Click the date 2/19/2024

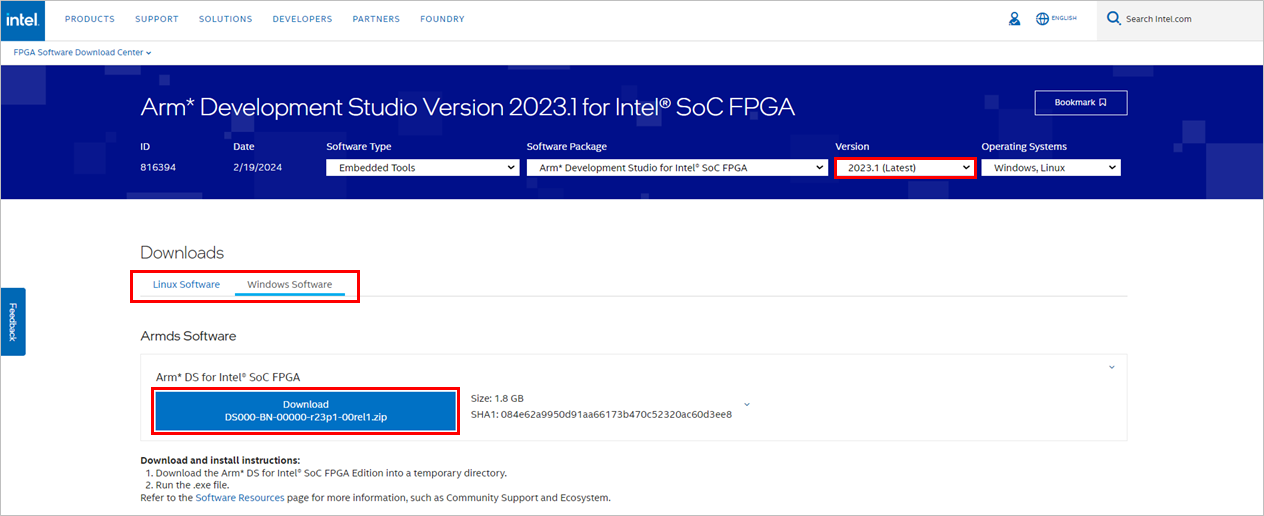tap(257, 168)
